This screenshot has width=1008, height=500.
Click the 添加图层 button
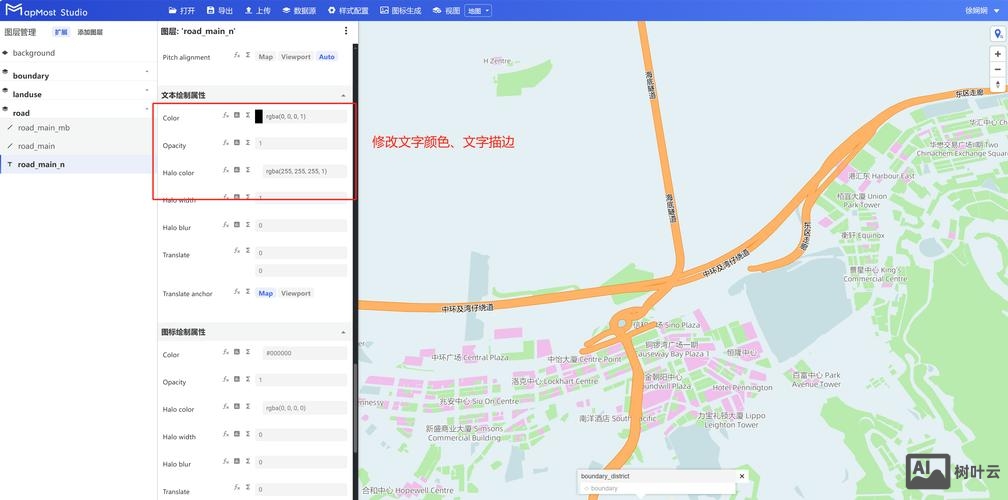90,32
